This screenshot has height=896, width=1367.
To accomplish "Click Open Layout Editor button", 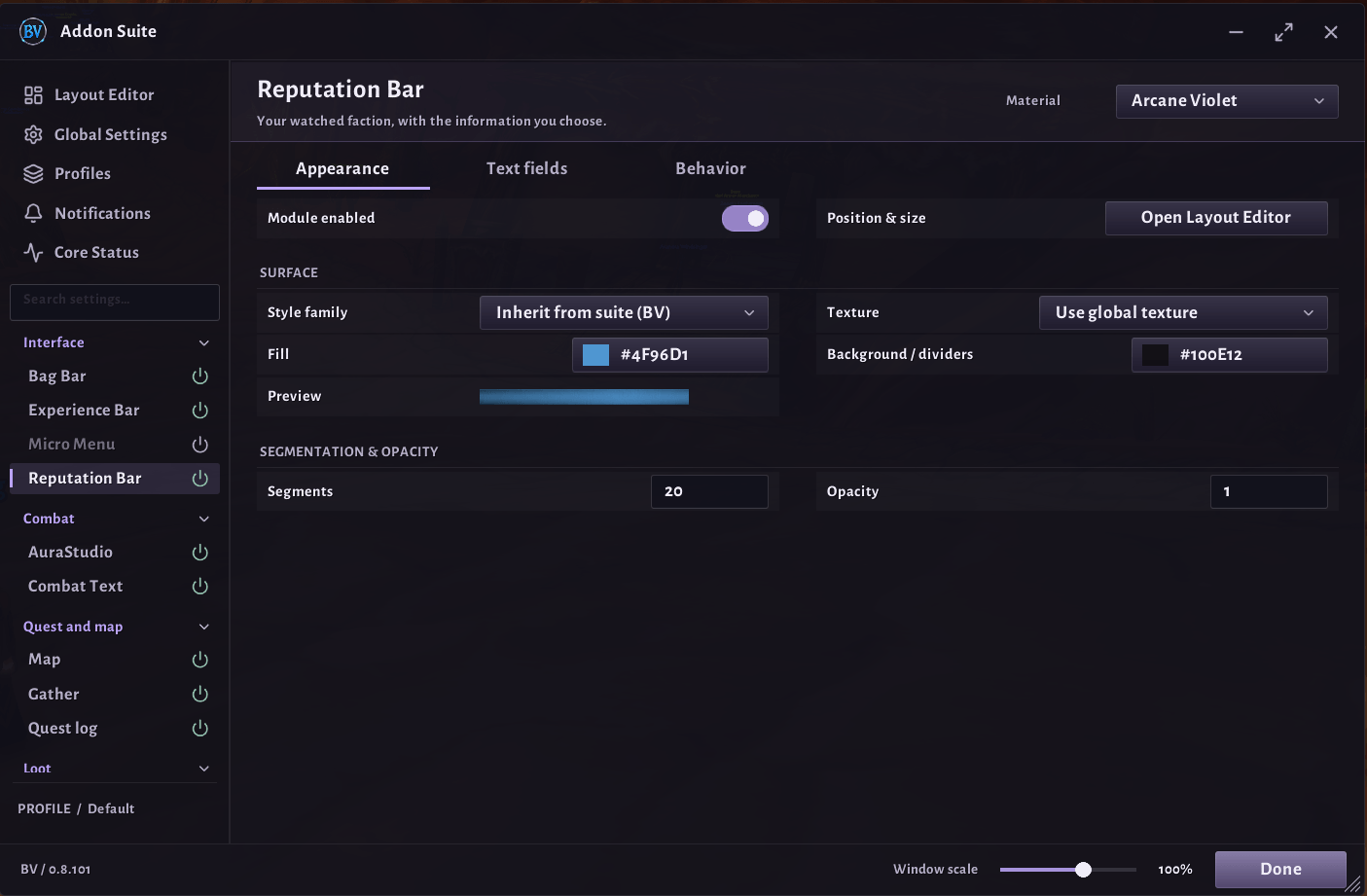I will (1216, 218).
